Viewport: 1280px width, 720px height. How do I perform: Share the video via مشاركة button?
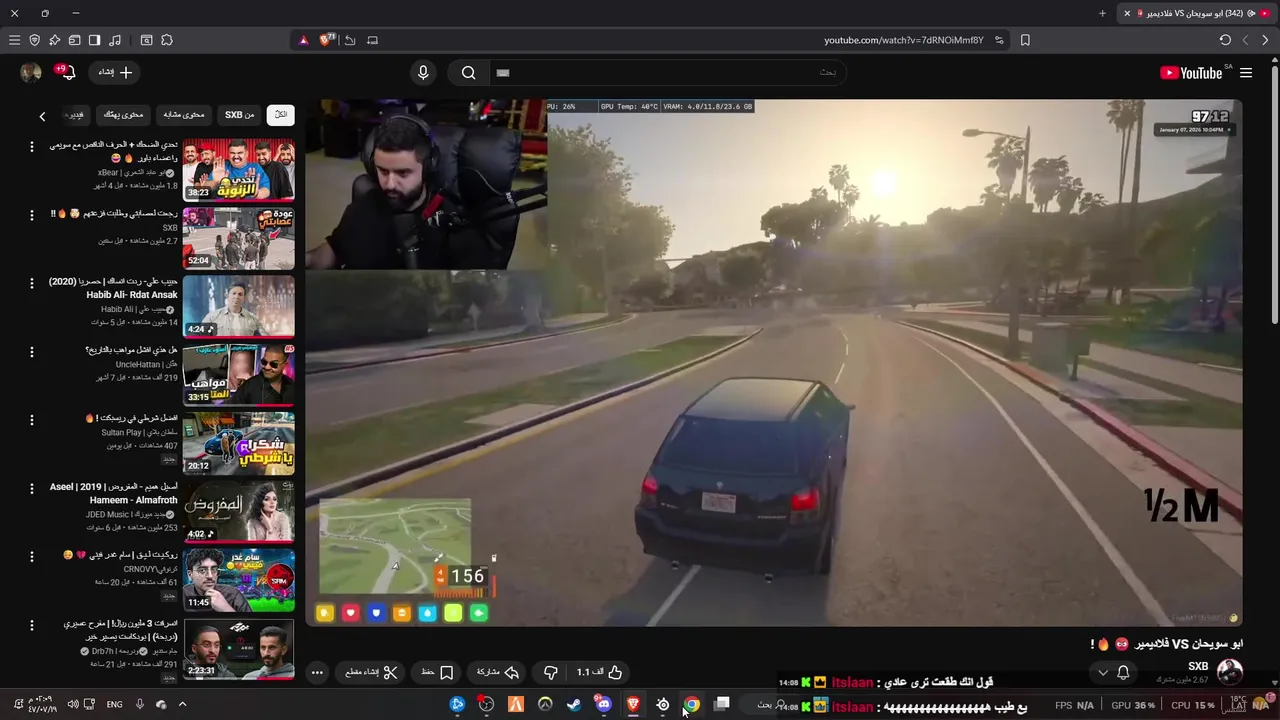coord(498,672)
